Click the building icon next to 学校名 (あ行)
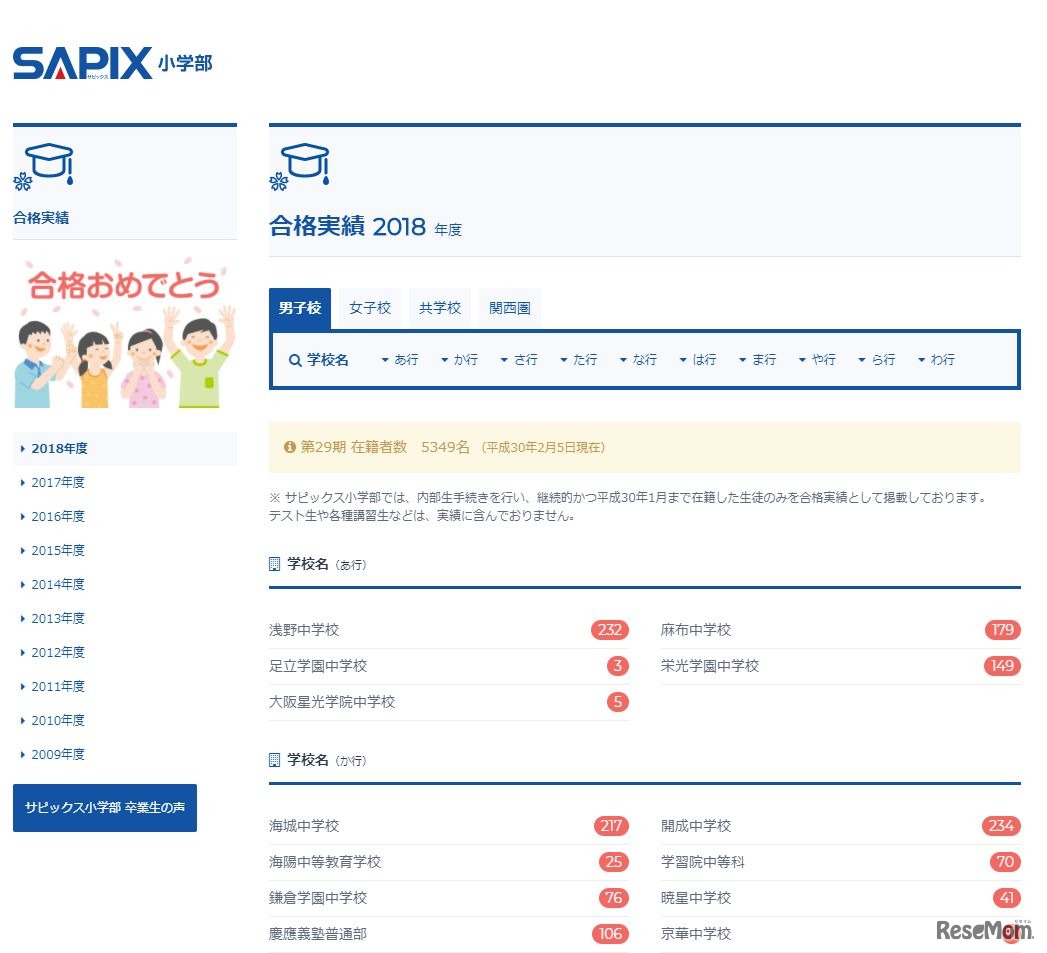 coord(274,563)
